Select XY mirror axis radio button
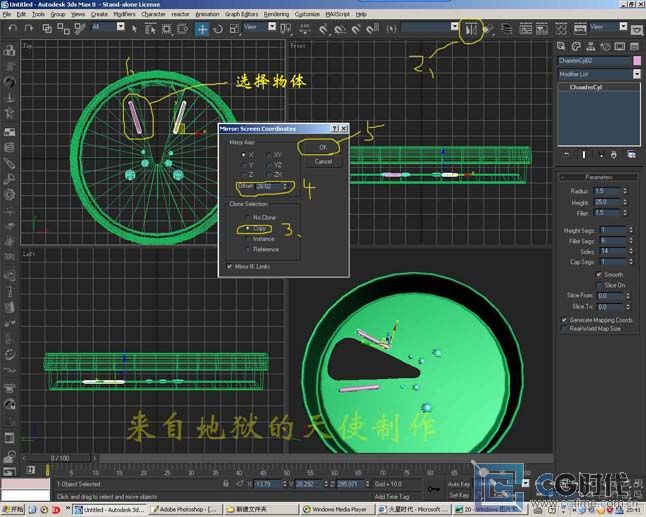 click(269, 154)
